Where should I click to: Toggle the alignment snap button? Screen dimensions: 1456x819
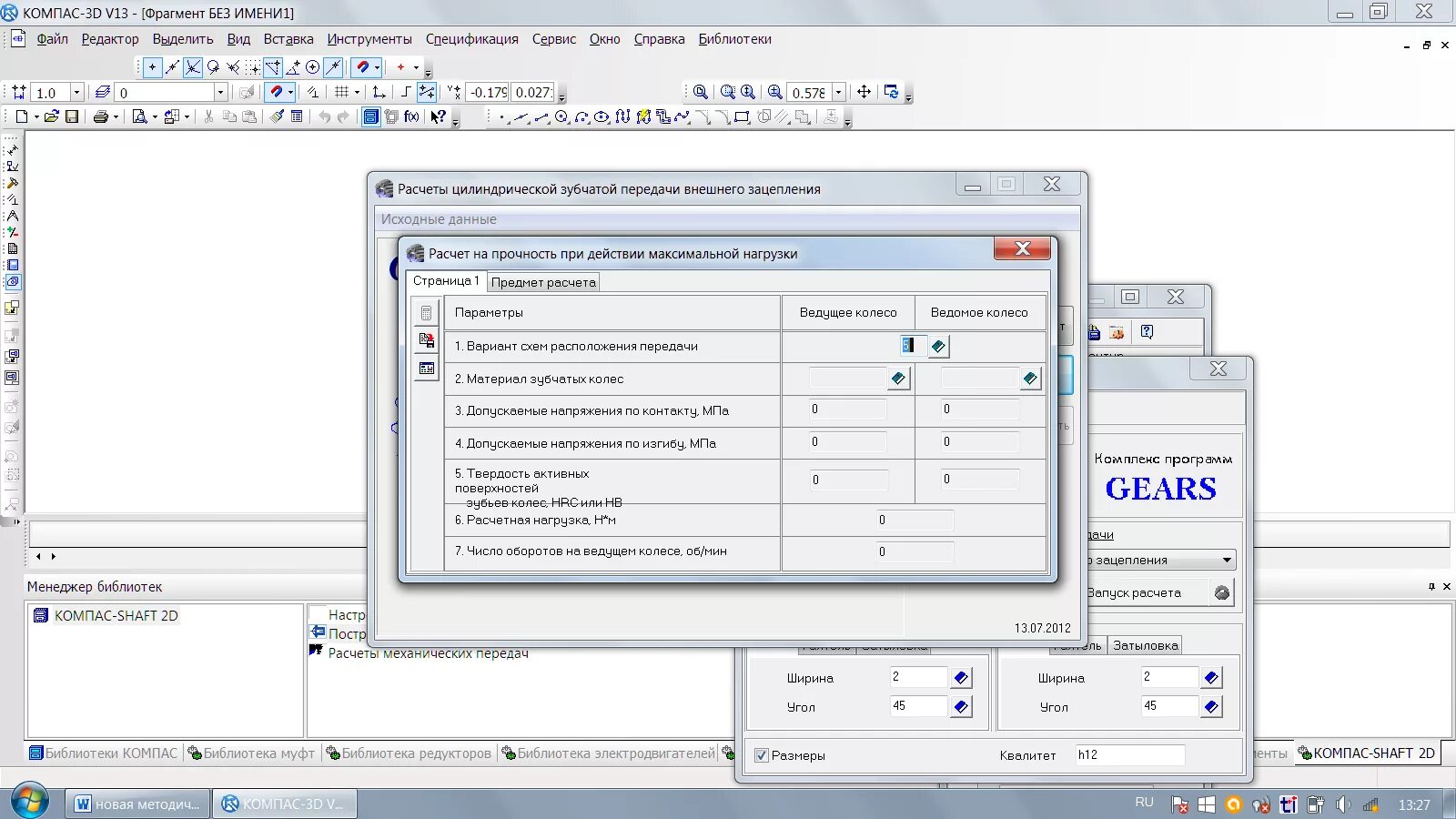[x=273, y=67]
